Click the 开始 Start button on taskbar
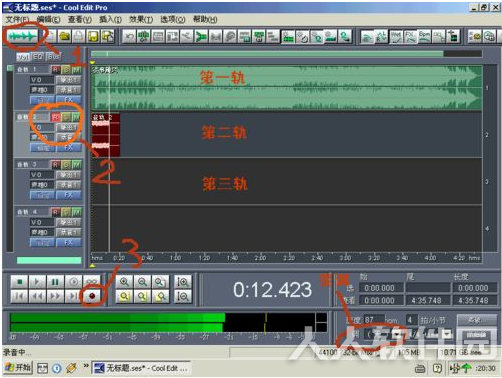The image size is (502, 378). [x=18, y=368]
